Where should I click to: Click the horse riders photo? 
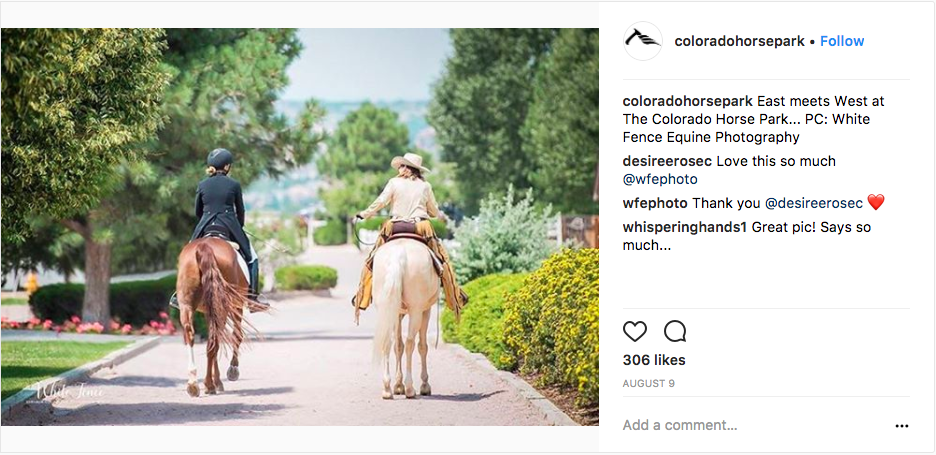[x=300, y=227]
